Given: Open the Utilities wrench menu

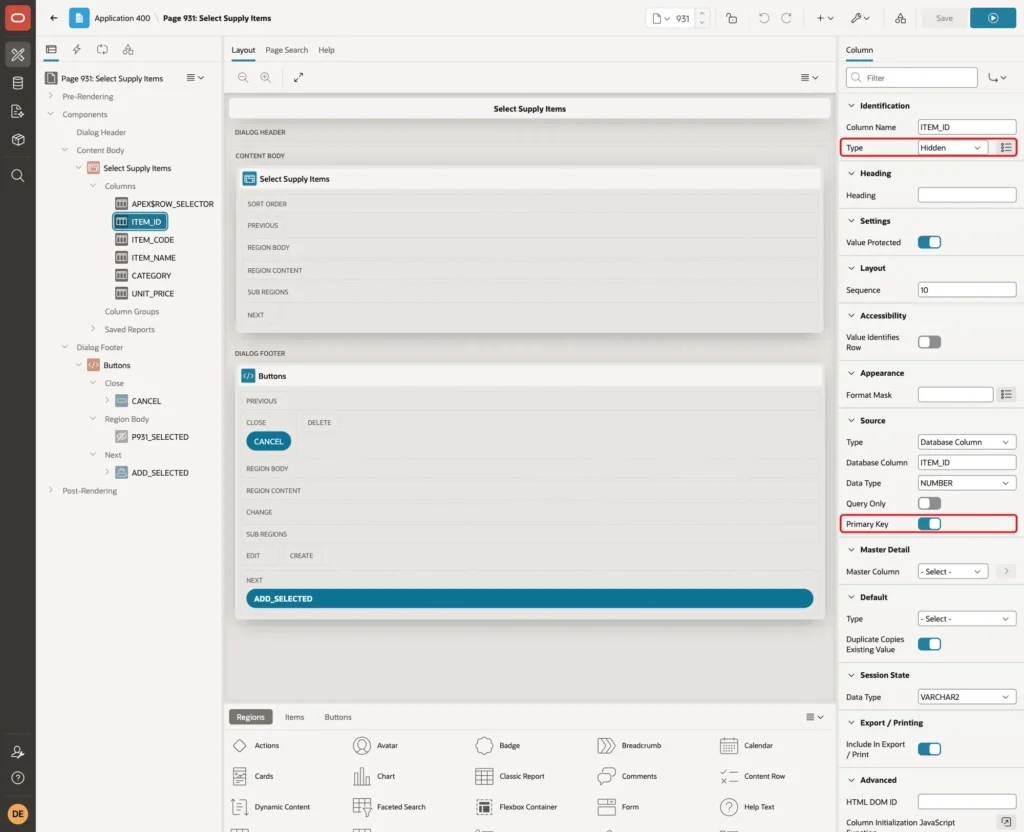Looking at the screenshot, I should 860,18.
